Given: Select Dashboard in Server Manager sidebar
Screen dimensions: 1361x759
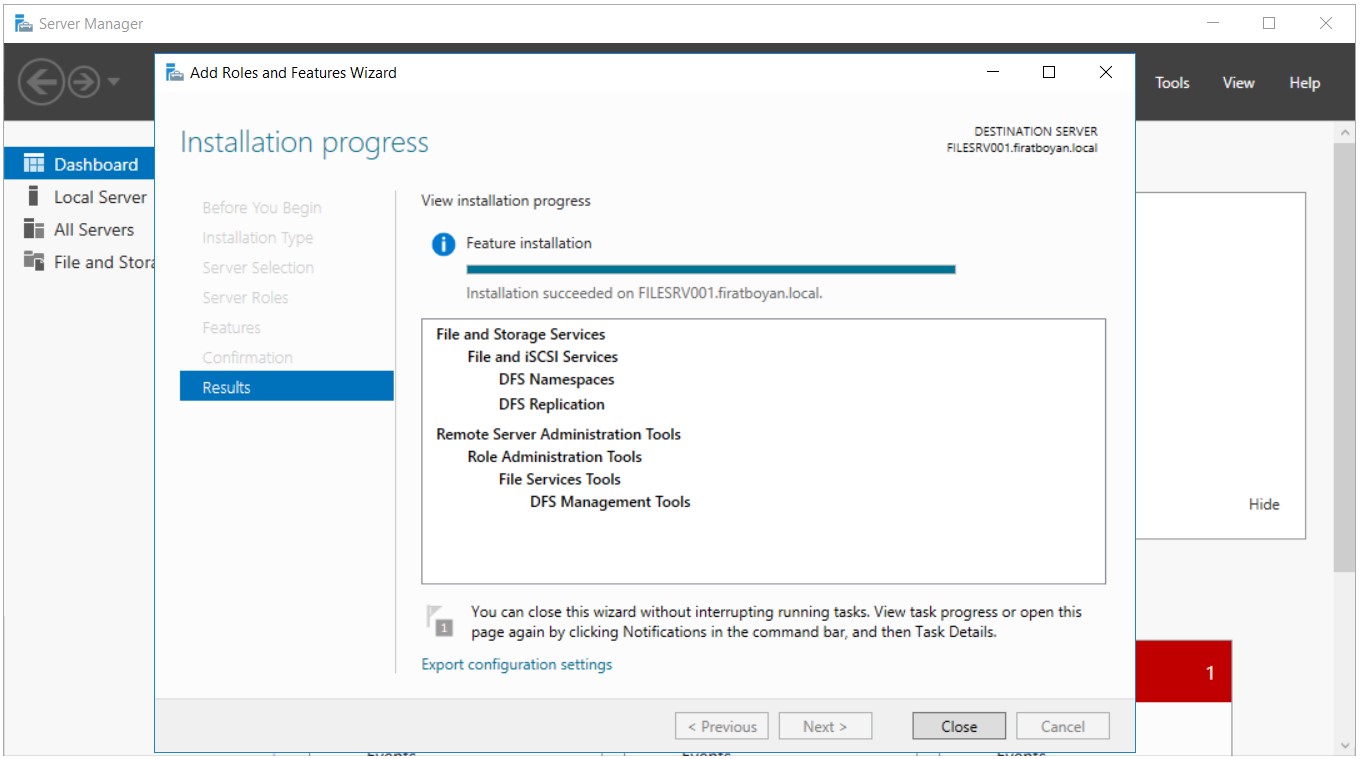Looking at the screenshot, I should (80, 164).
